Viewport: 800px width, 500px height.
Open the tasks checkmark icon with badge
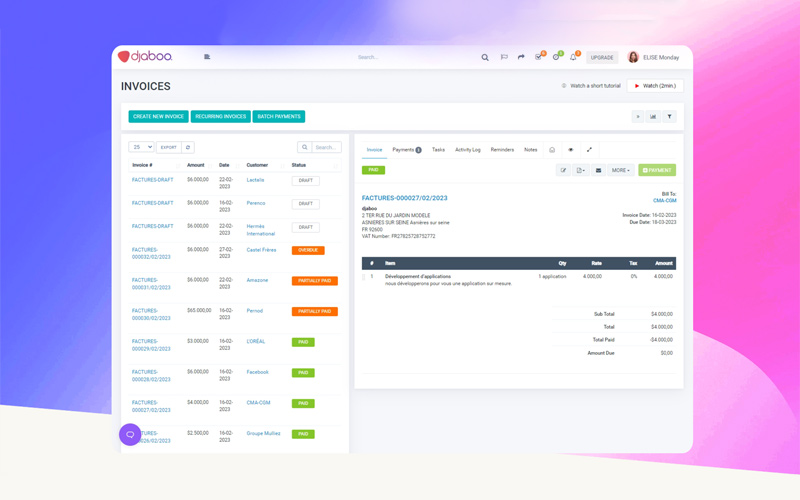[x=539, y=57]
